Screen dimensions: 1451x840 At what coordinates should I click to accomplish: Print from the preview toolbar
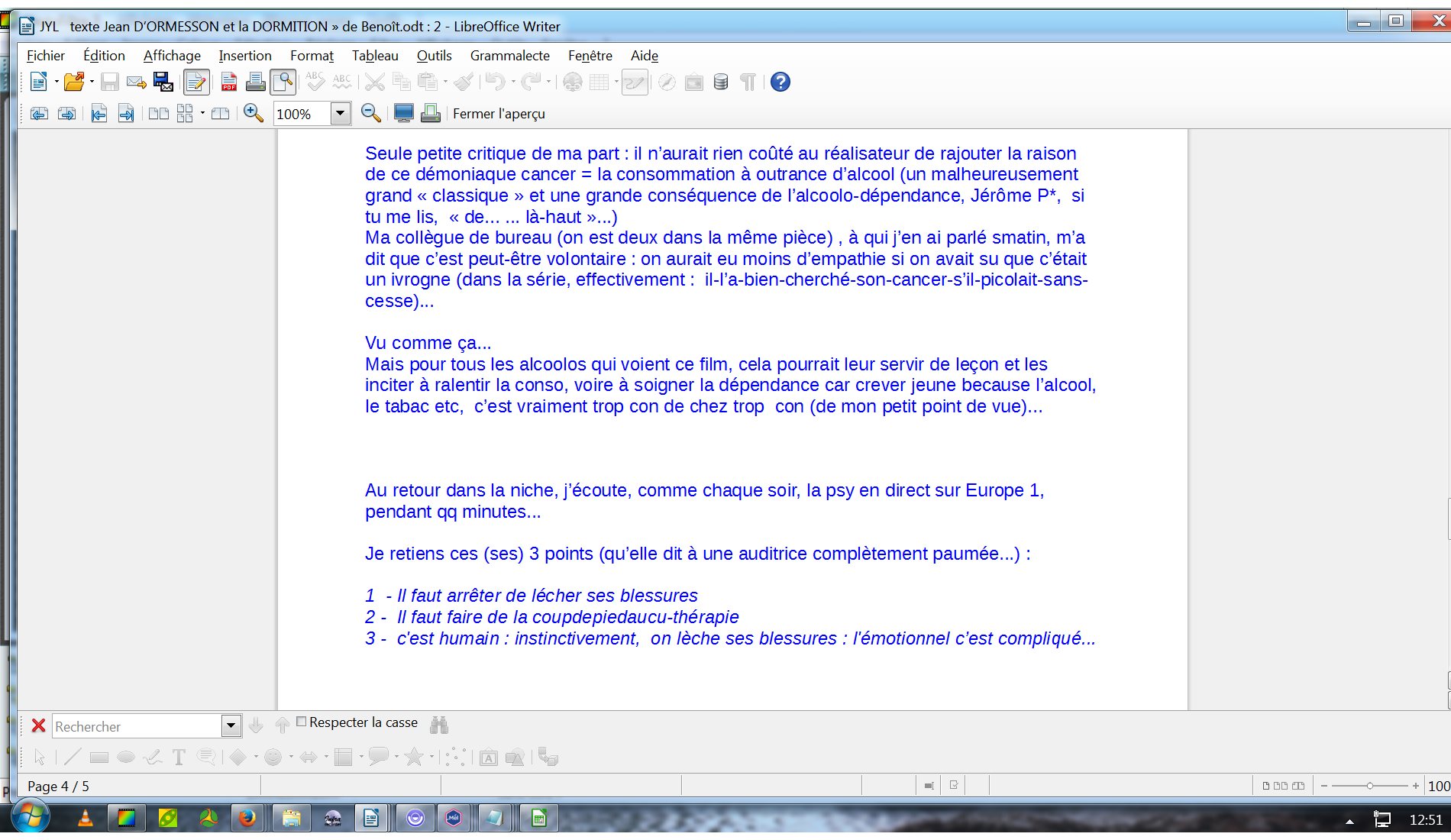pos(431,114)
